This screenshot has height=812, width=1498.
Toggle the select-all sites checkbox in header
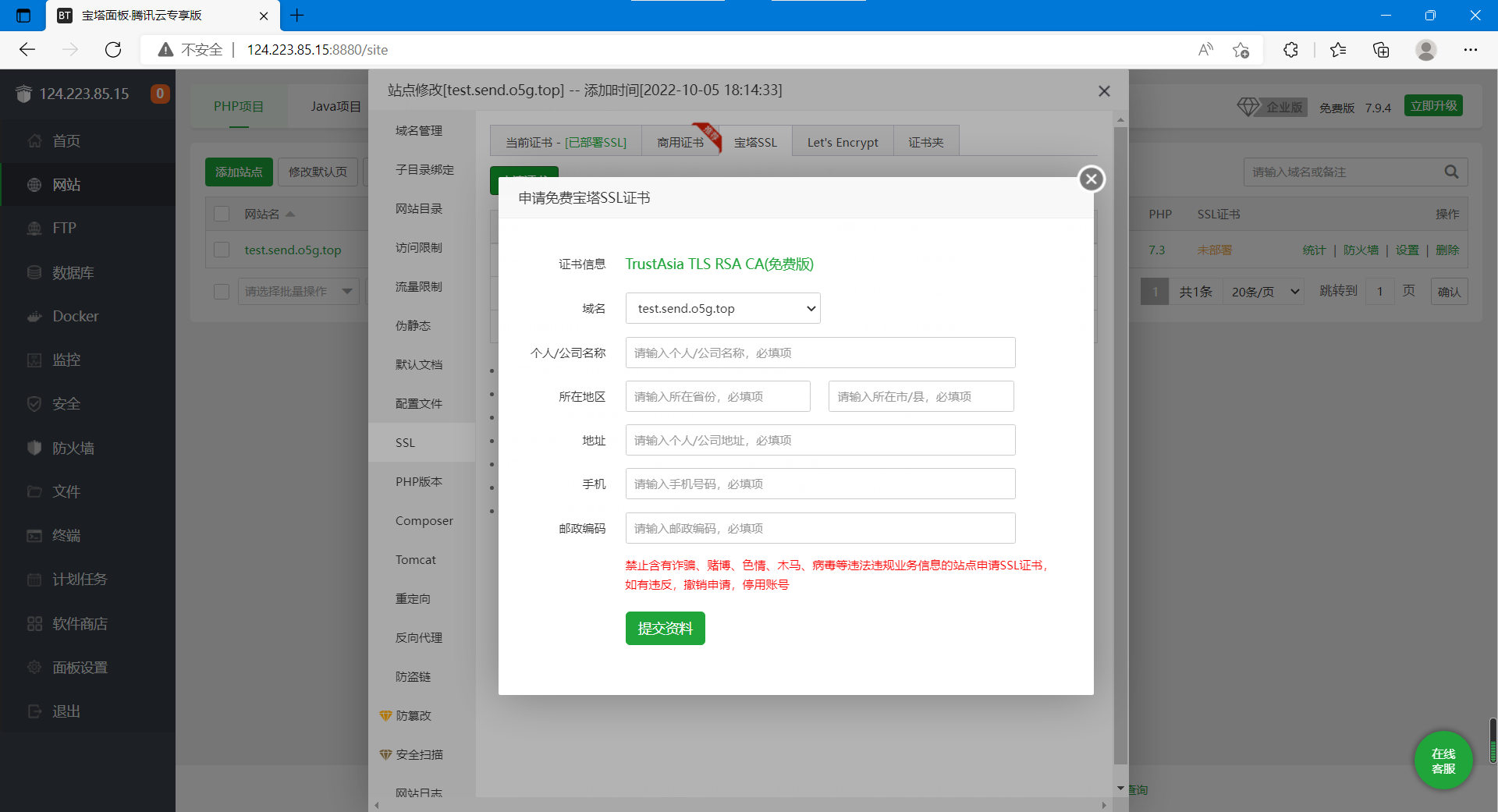(222, 214)
